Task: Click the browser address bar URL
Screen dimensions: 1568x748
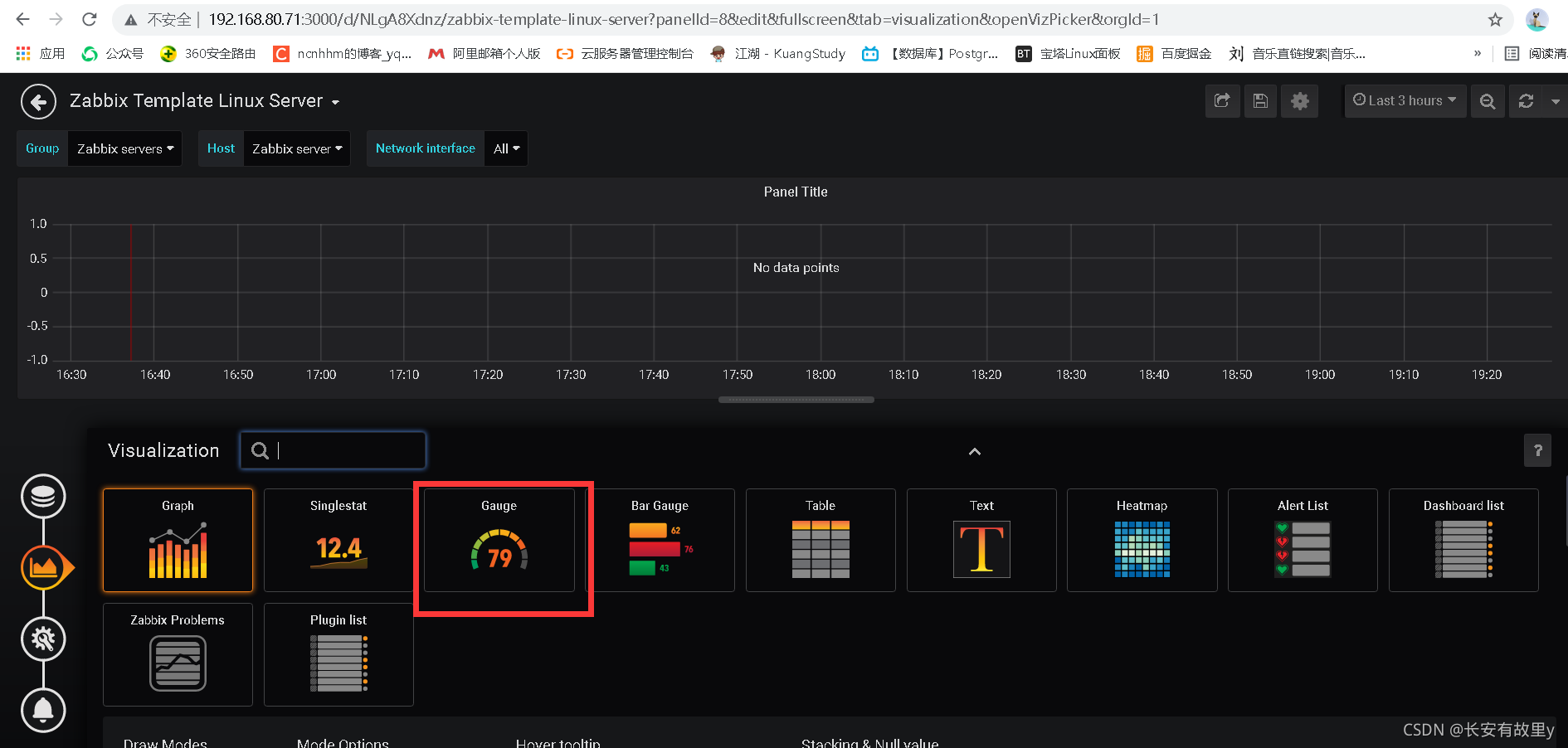Action: pos(684,19)
